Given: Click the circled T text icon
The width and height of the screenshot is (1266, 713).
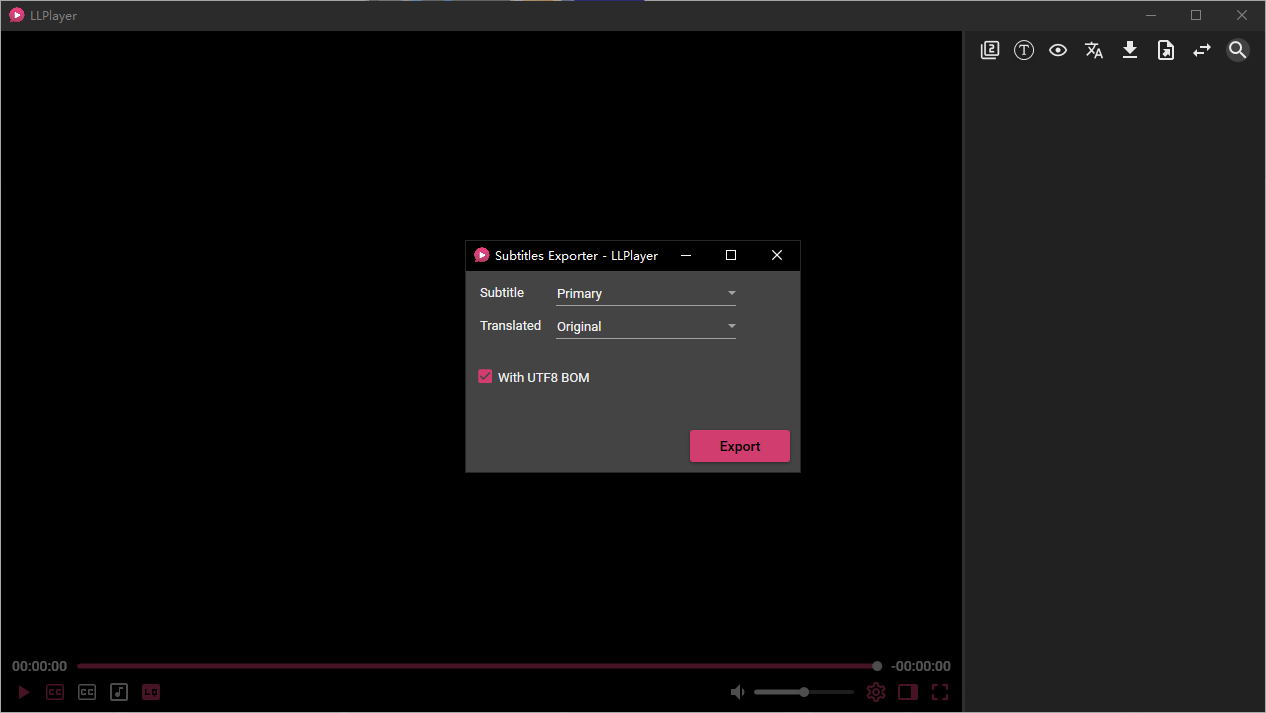Looking at the screenshot, I should tap(1024, 50).
